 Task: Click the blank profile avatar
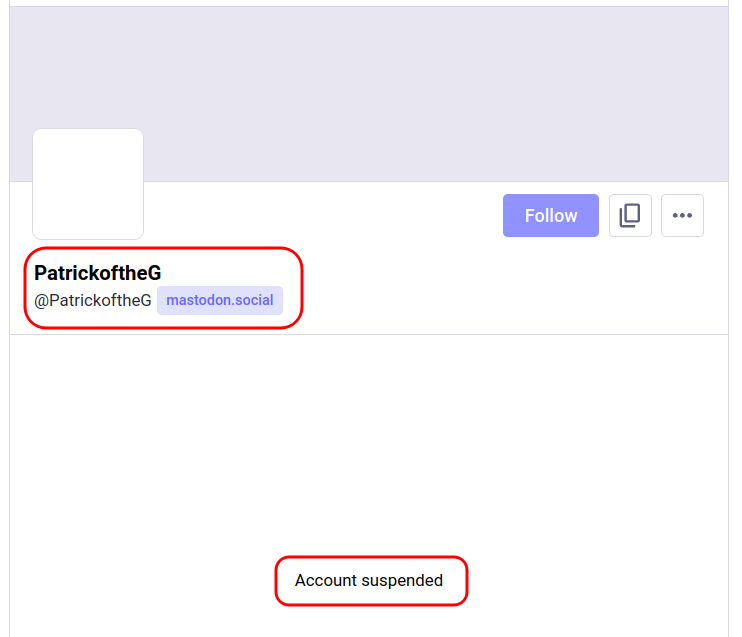click(x=88, y=184)
